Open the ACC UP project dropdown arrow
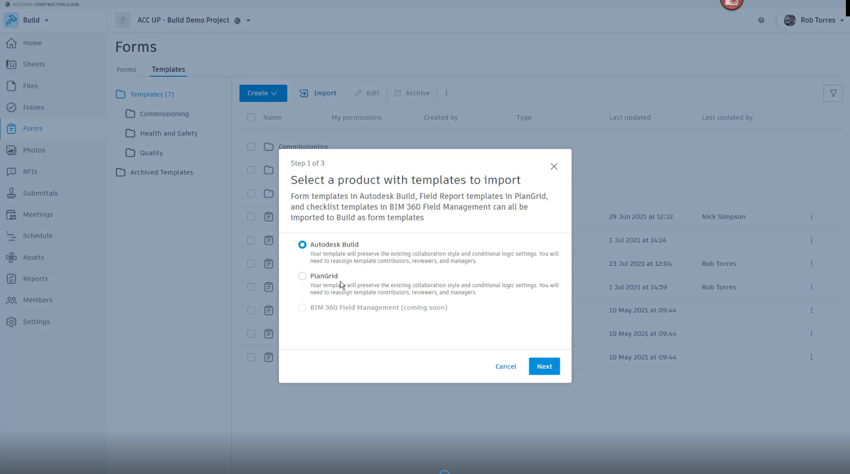The width and height of the screenshot is (850, 474). (248, 21)
